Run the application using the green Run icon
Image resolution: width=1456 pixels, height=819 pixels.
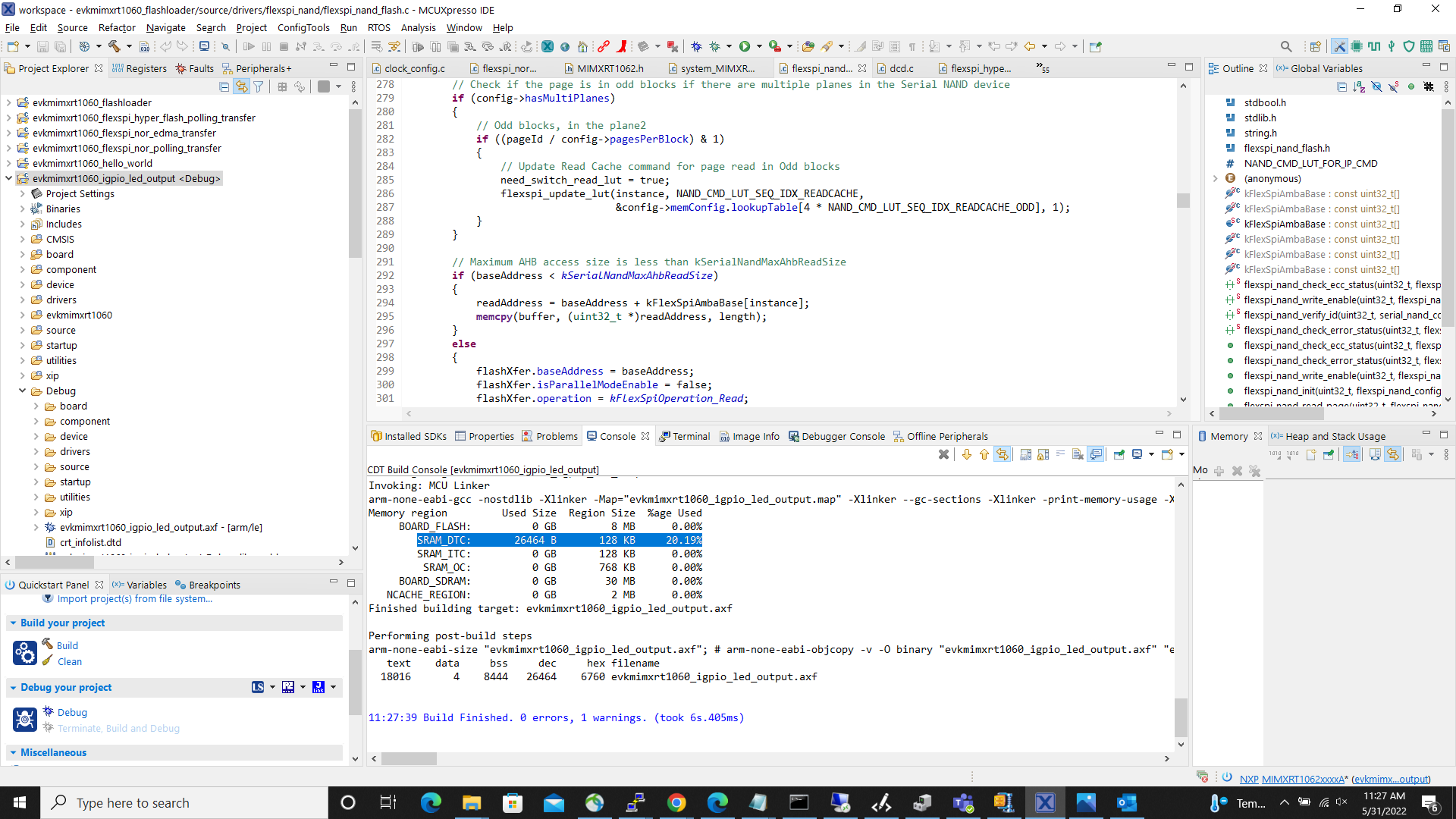point(745,46)
